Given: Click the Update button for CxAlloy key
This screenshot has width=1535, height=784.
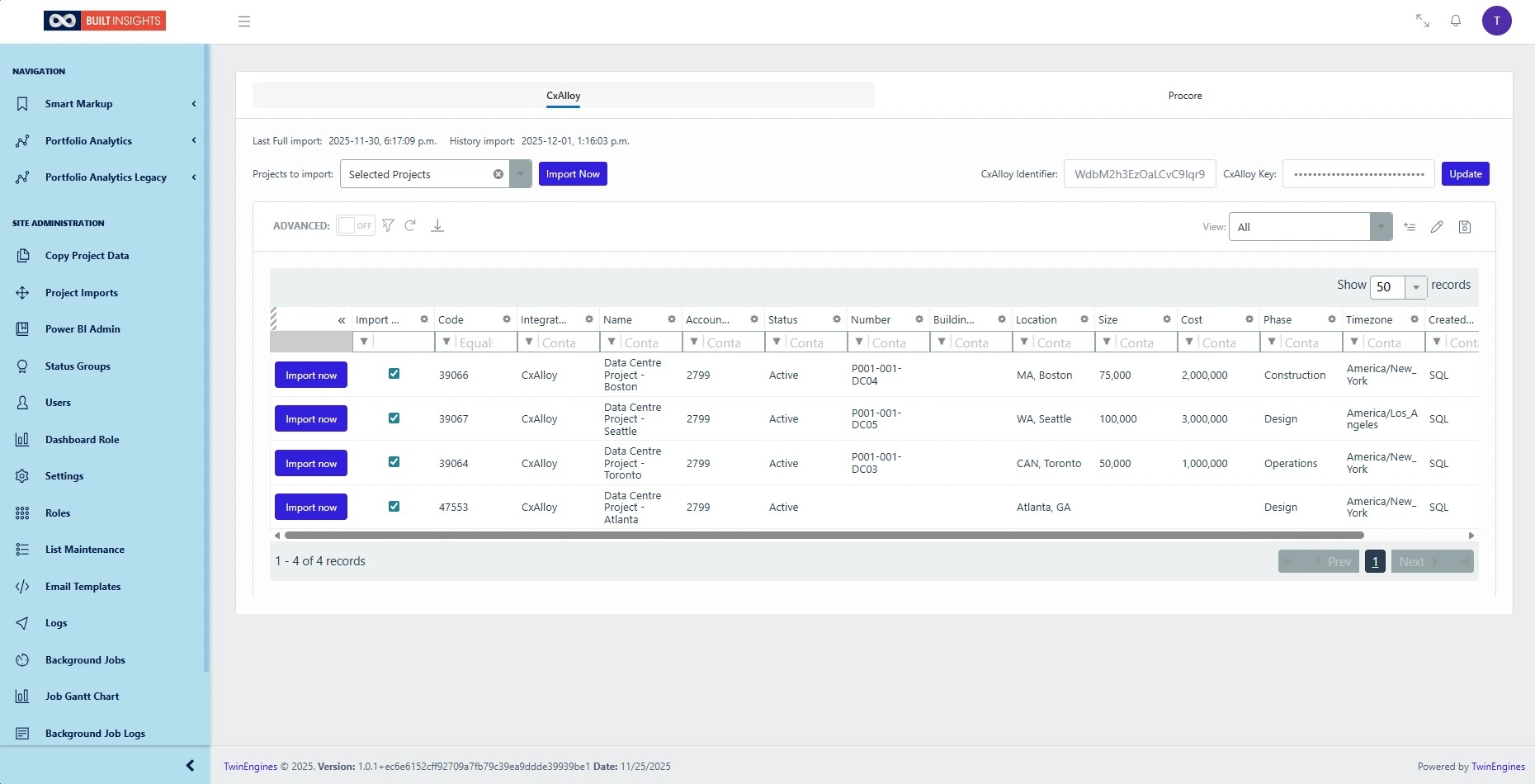Looking at the screenshot, I should pos(1465,174).
